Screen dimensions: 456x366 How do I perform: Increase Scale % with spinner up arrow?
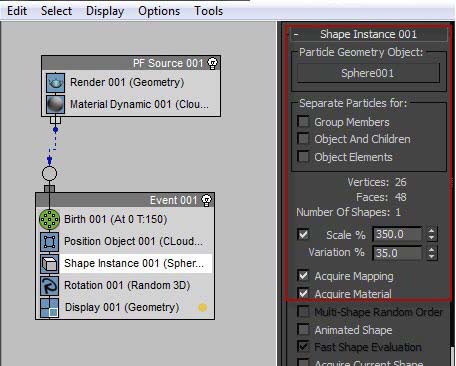[x=431, y=231]
